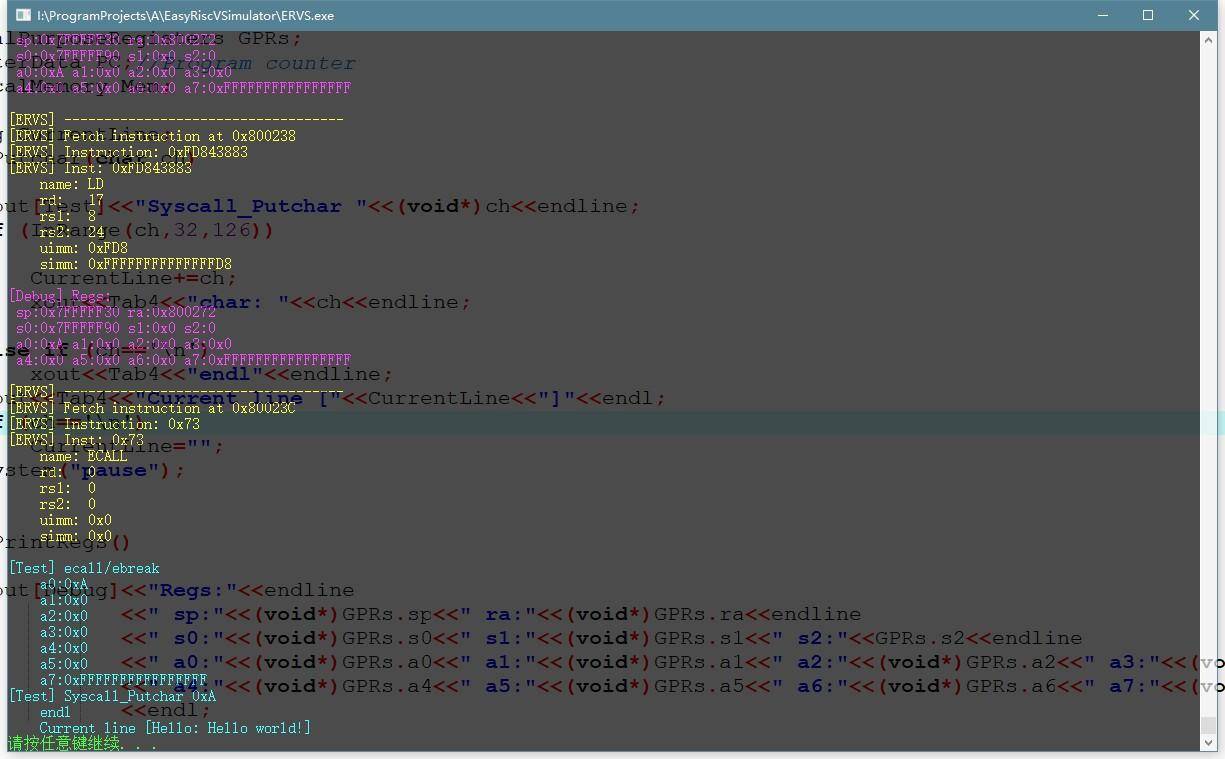The height and width of the screenshot is (759, 1225).
Task: Close the ERVS.exe console window
Action: pyautogui.click(x=1194, y=15)
